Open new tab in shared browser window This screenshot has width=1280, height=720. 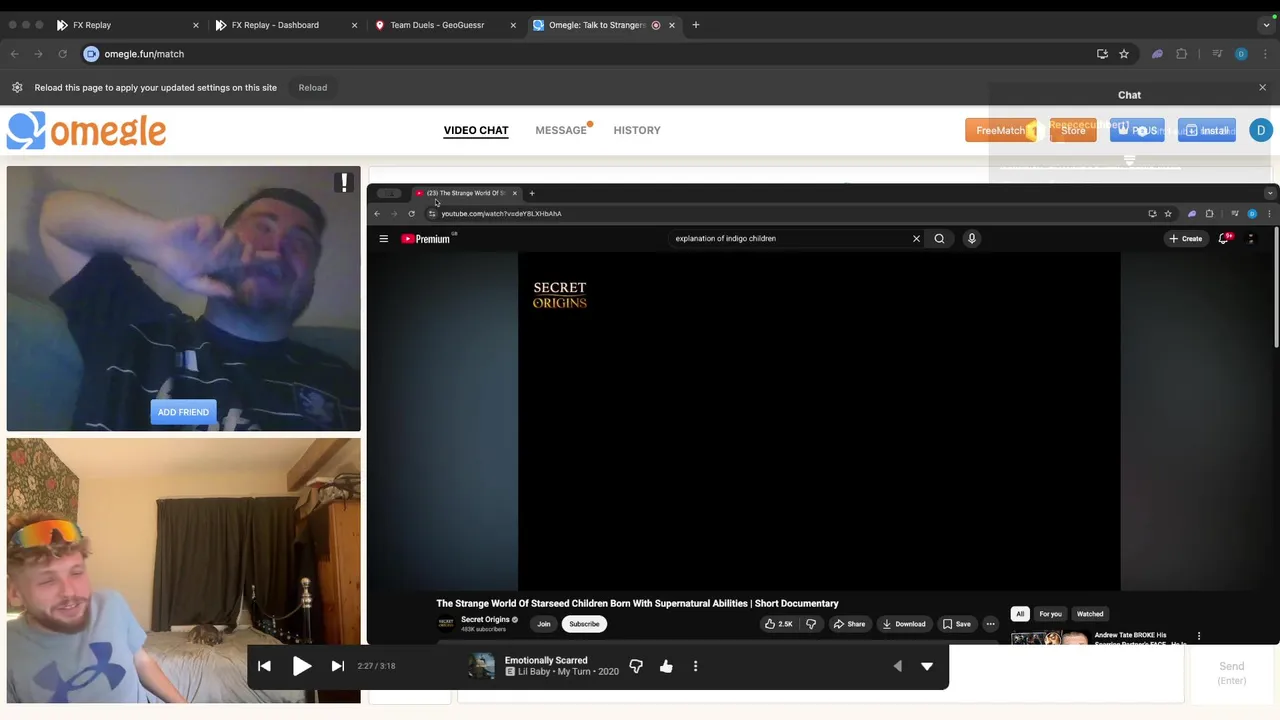(532, 193)
